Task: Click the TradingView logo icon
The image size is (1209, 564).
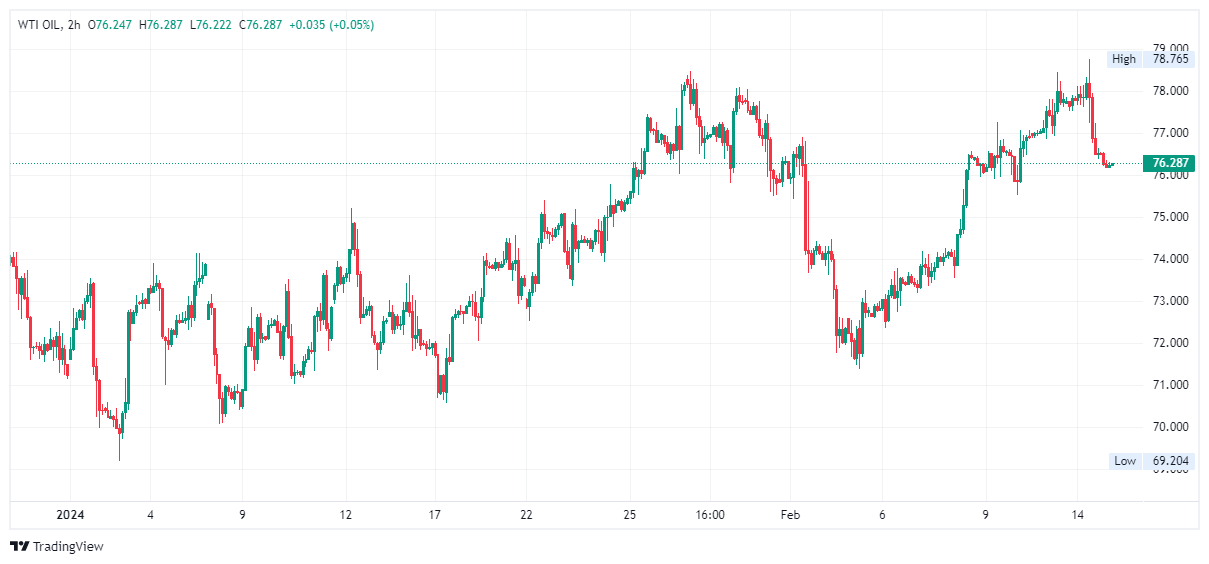Action: 19,546
